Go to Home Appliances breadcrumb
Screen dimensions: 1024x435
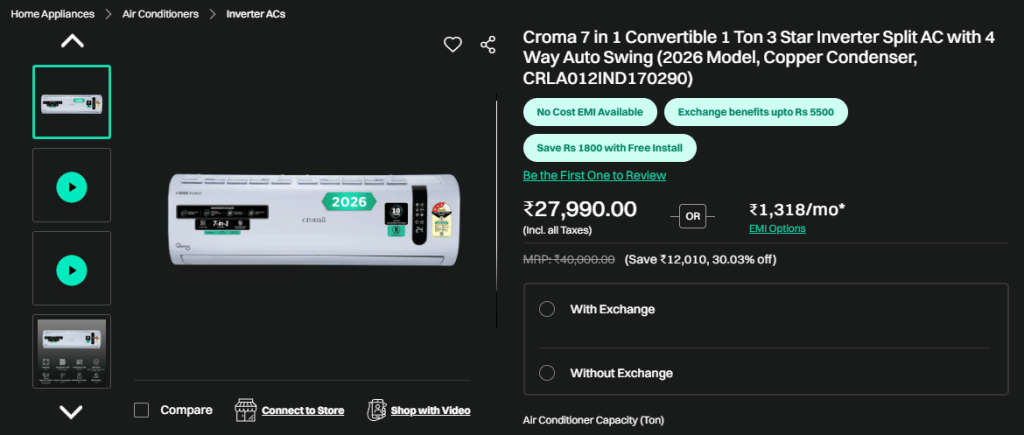coord(53,14)
